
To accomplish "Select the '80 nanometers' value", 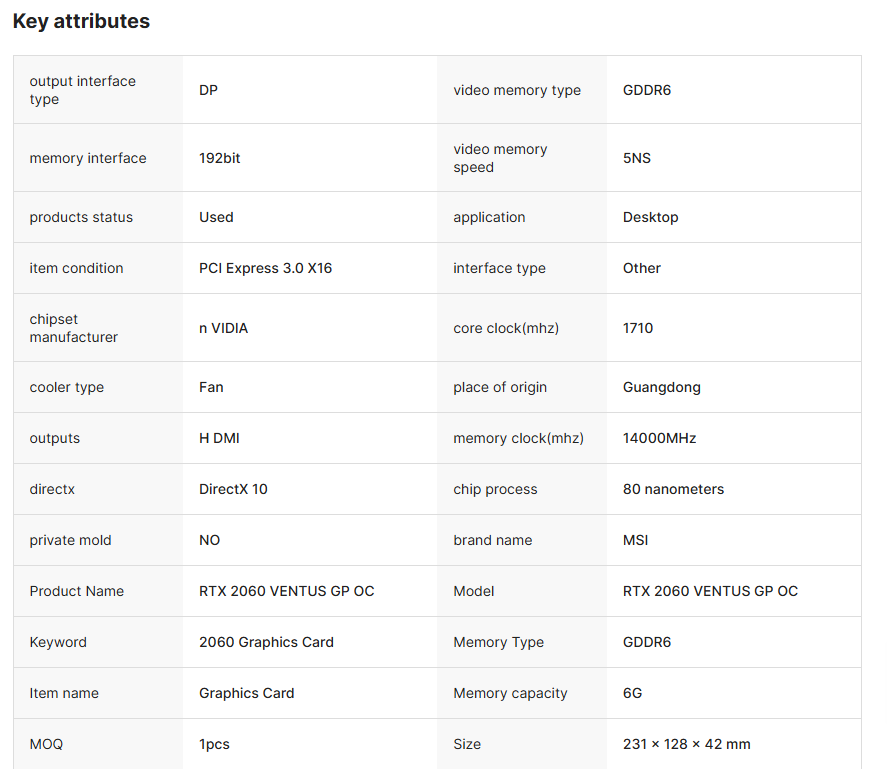I will (x=673, y=489).
